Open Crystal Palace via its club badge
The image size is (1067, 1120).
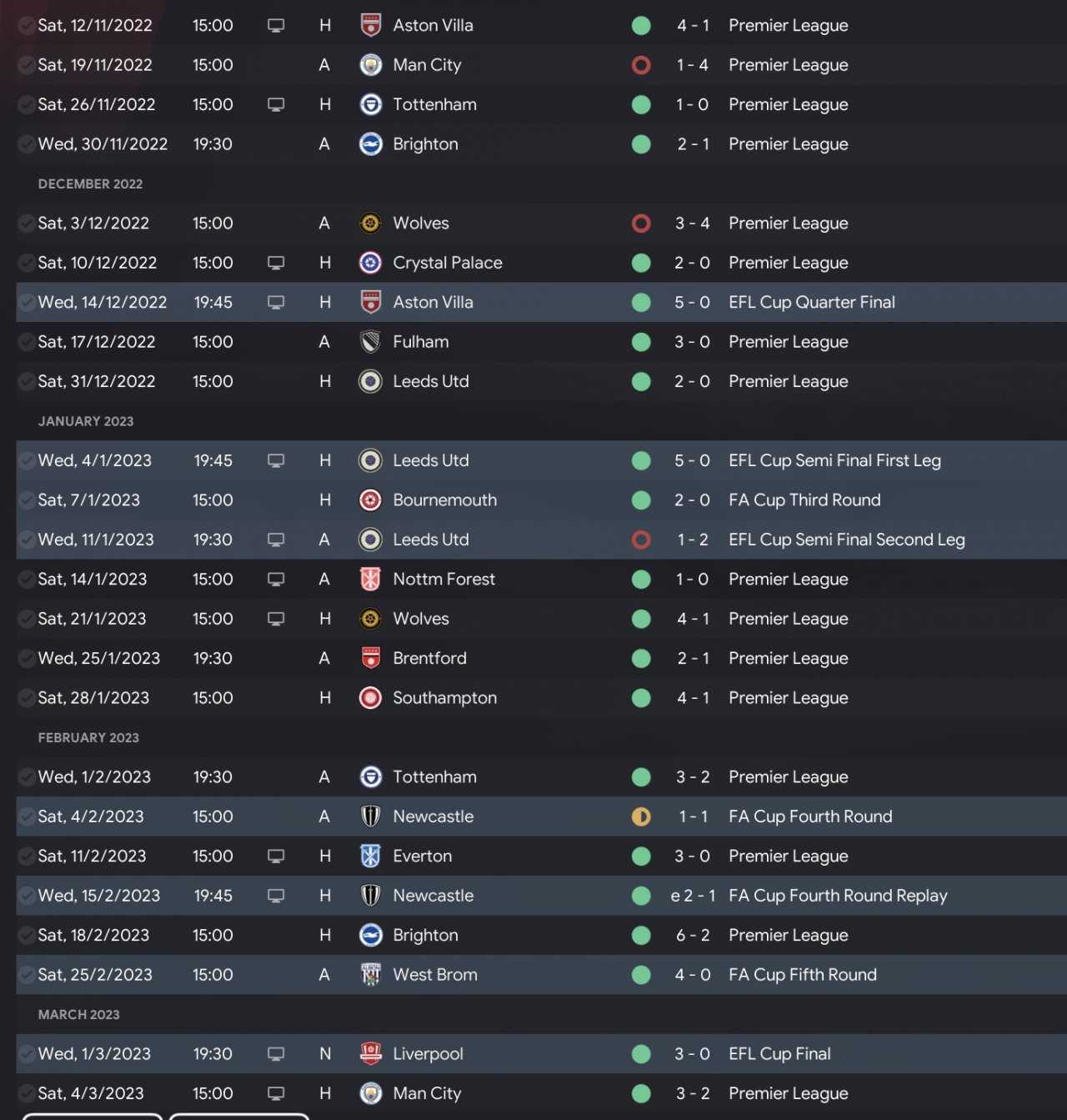pyautogui.click(x=370, y=263)
